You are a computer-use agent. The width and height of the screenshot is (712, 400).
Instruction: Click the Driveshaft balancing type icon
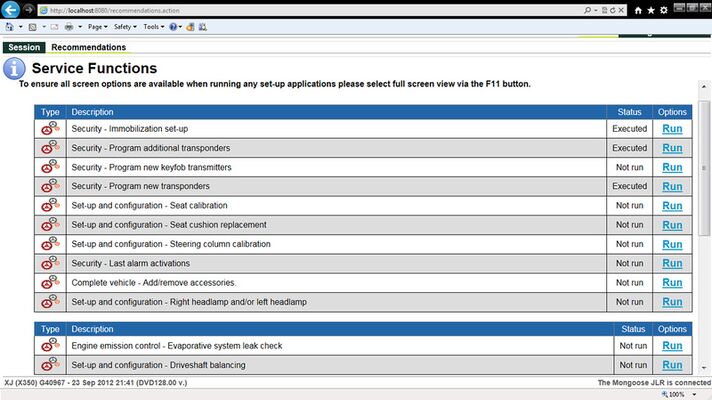pos(50,365)
